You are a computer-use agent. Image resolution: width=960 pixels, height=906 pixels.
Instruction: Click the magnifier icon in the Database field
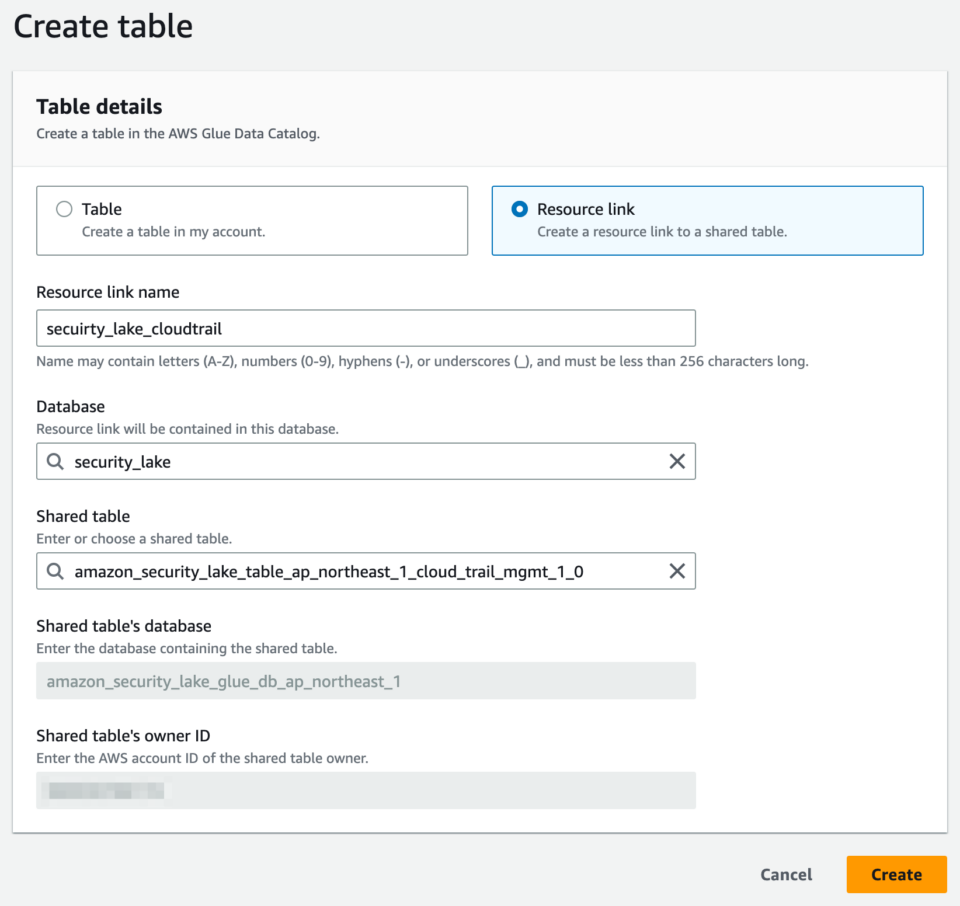point(54,461)
